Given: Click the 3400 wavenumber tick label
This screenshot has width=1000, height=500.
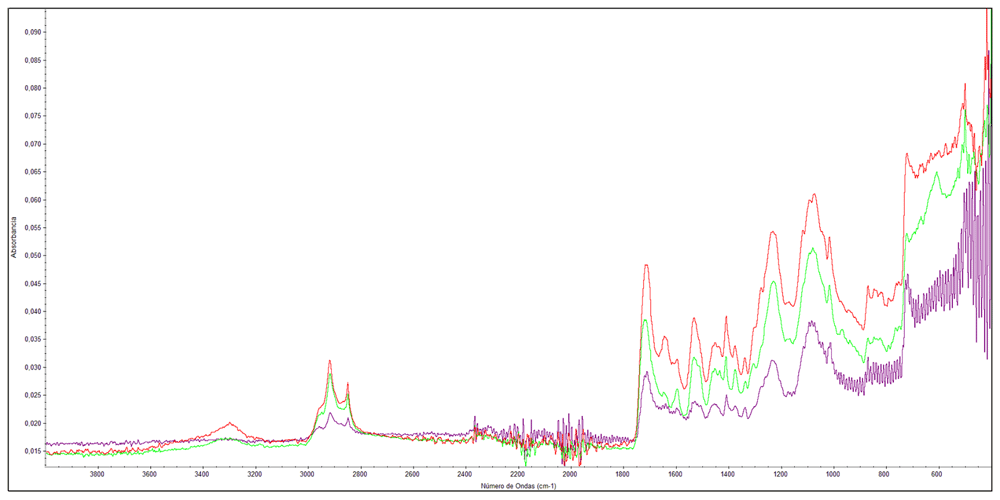Looking at the screenshot, I should (202, 475).
